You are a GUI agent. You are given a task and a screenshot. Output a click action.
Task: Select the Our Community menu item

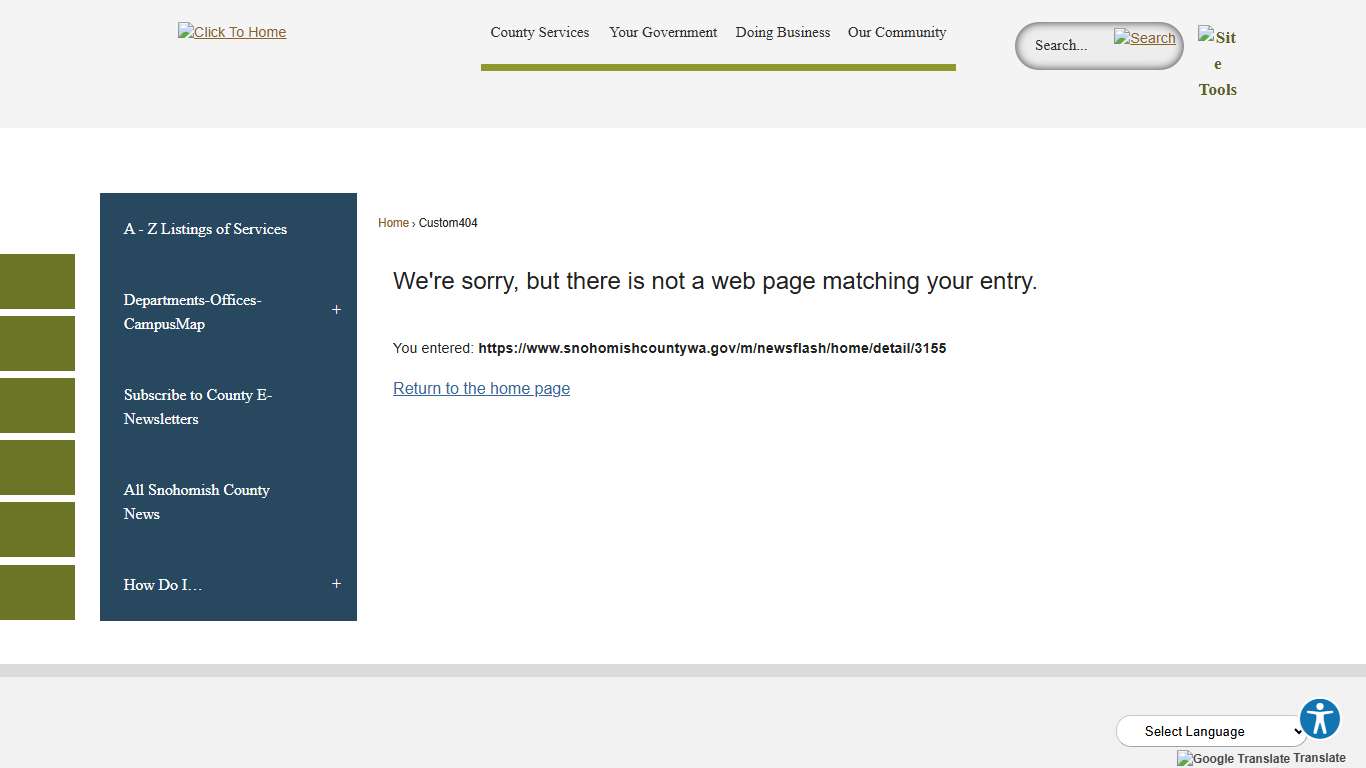(896, 32)
